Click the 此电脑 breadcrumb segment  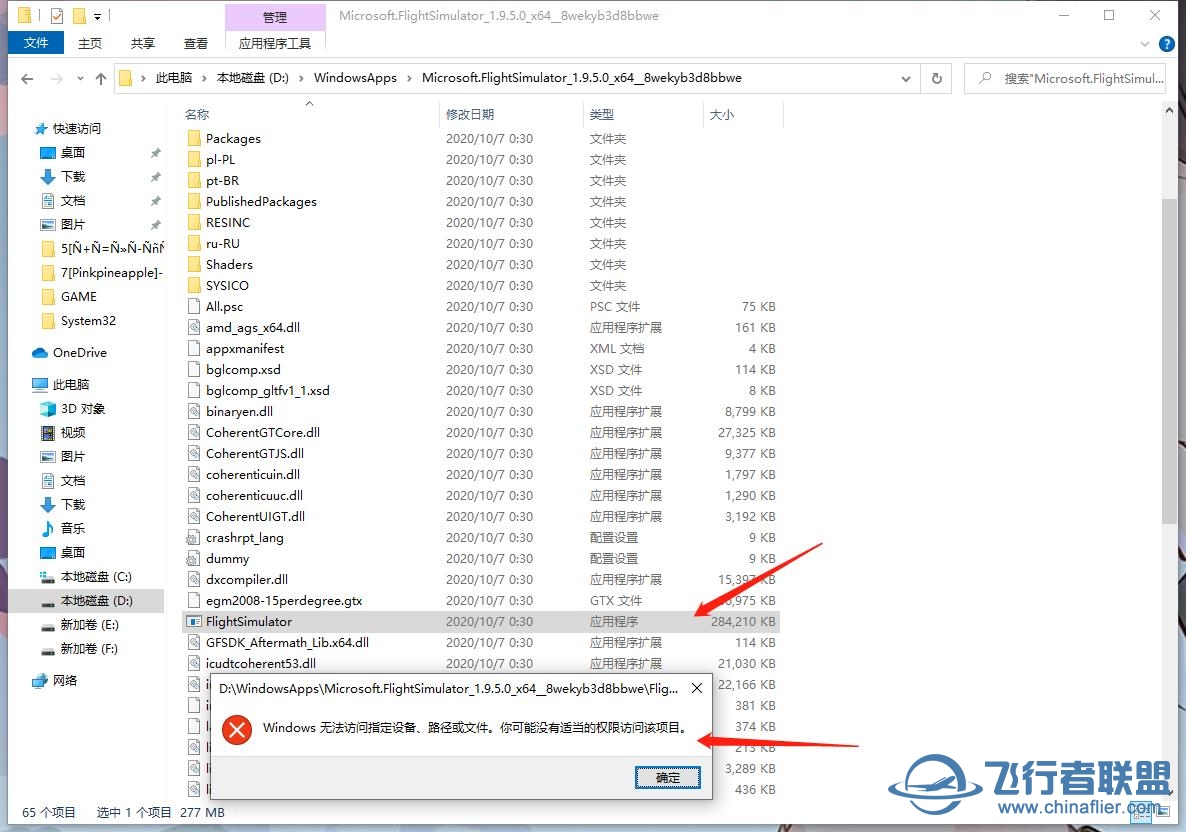(173, 78)
